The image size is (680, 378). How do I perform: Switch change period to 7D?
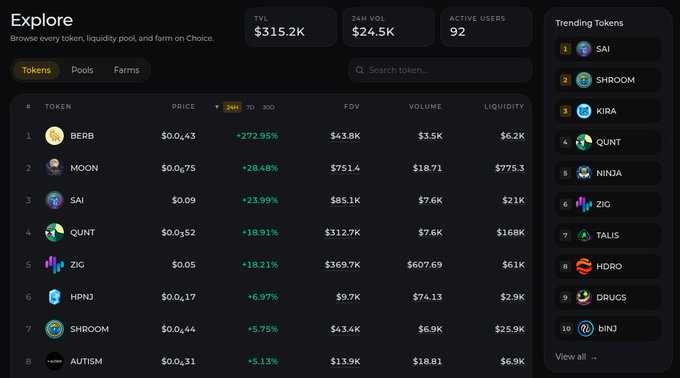tap(250, 107)
